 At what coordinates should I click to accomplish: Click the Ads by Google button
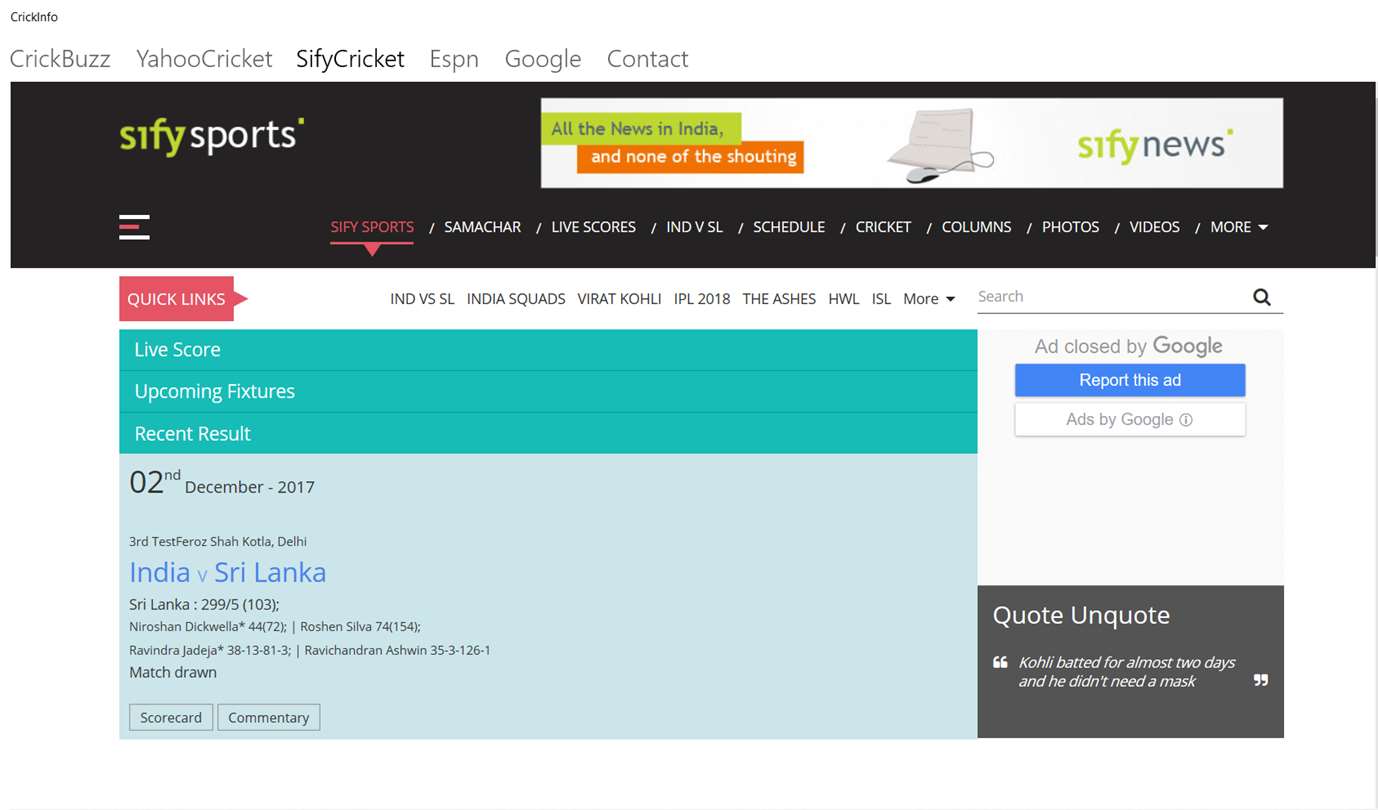tap(1130, 420)
